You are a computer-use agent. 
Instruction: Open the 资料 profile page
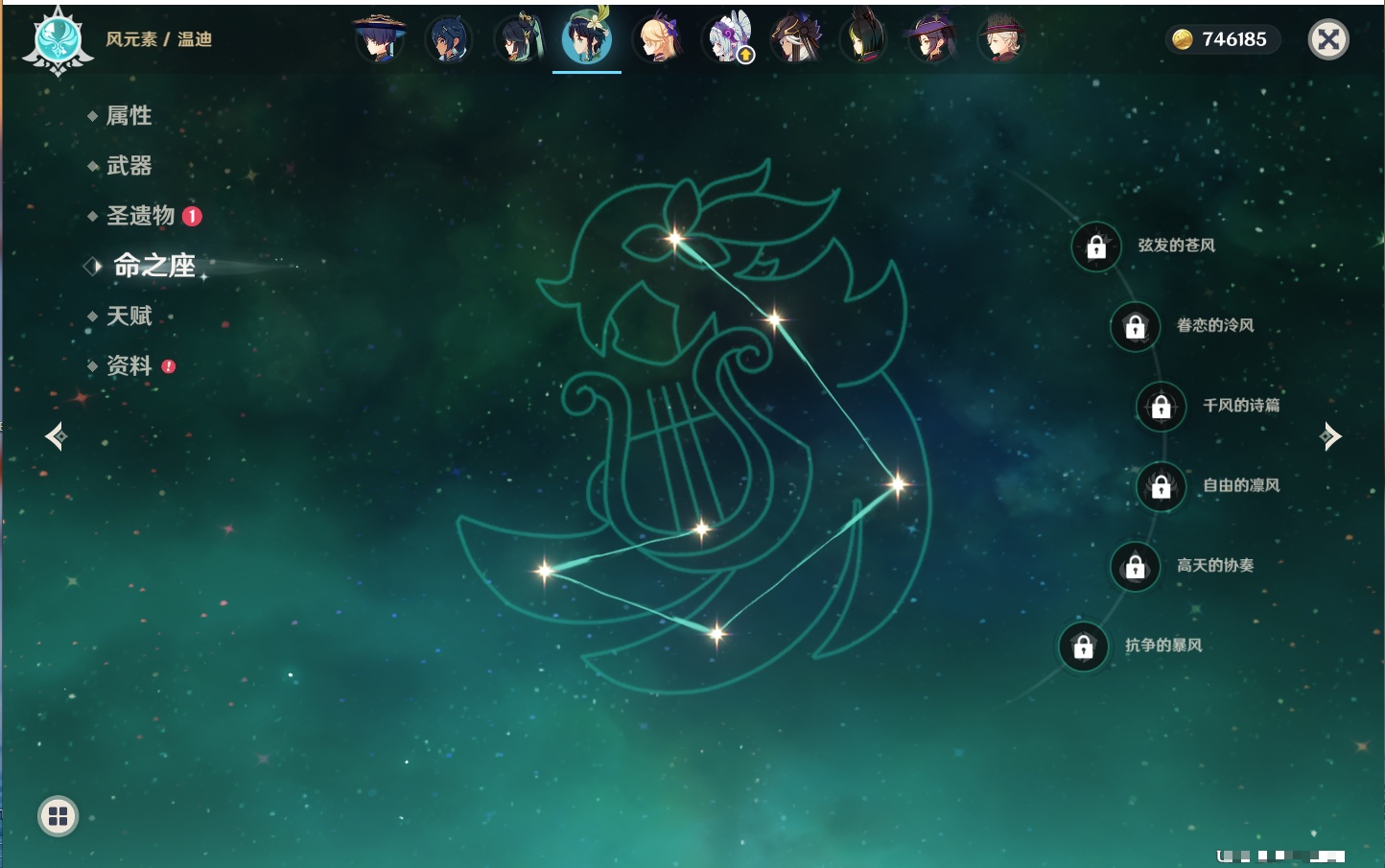[x=129, y=365]
